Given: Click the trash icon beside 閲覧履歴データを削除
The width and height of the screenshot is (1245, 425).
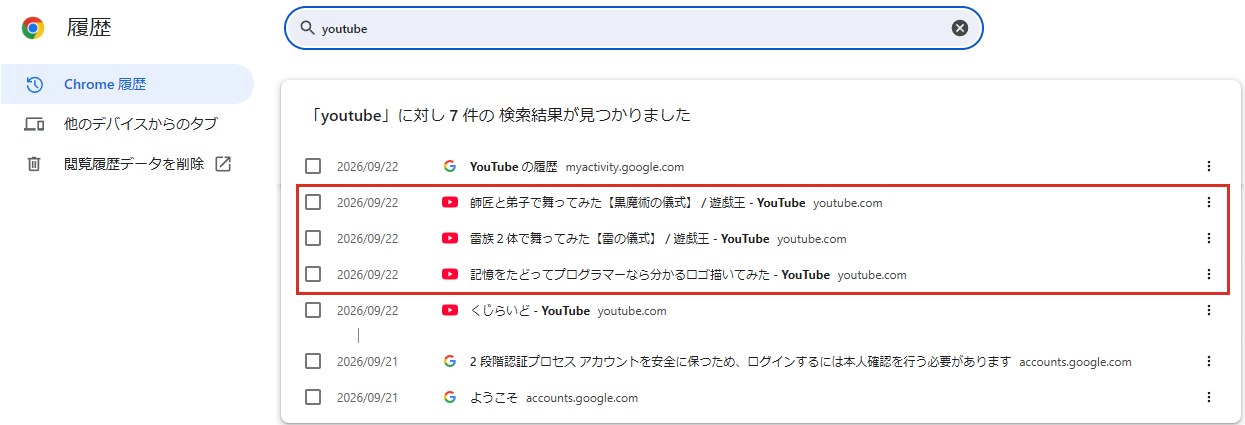Looking at the screenshot, I should click(34, 163).
